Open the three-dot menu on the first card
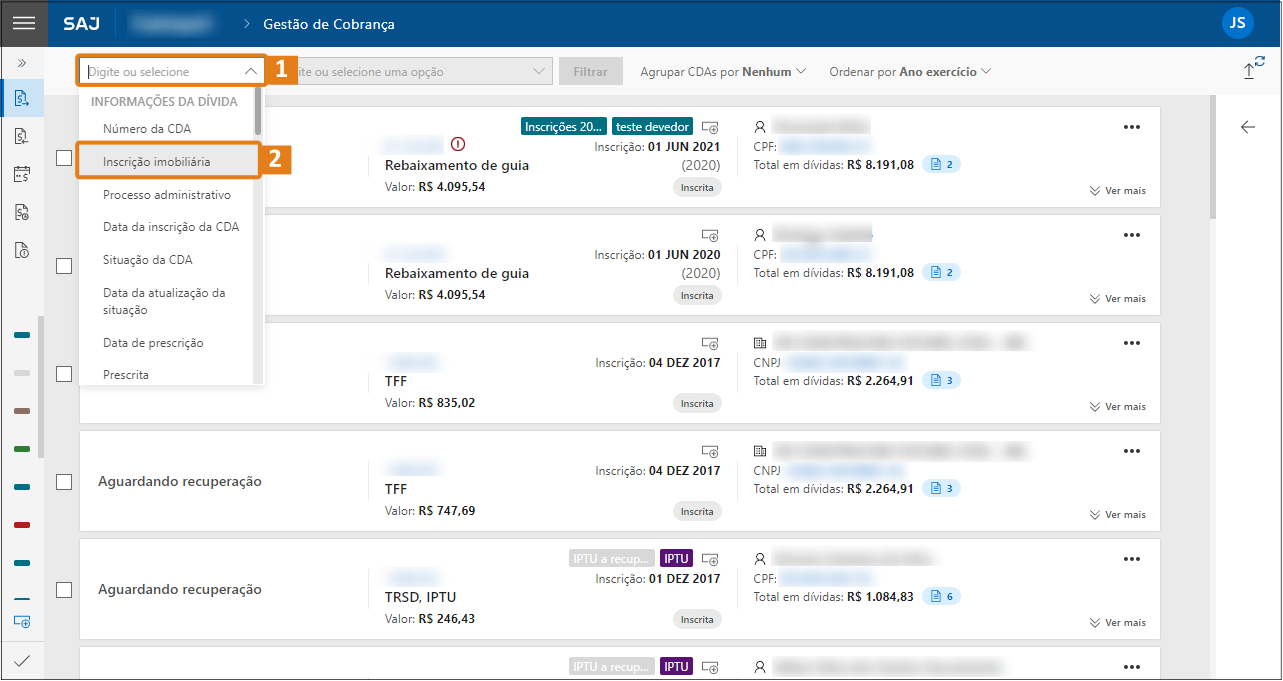The width and height of the screenshot is (1283, 681). tap(1131, 127)
